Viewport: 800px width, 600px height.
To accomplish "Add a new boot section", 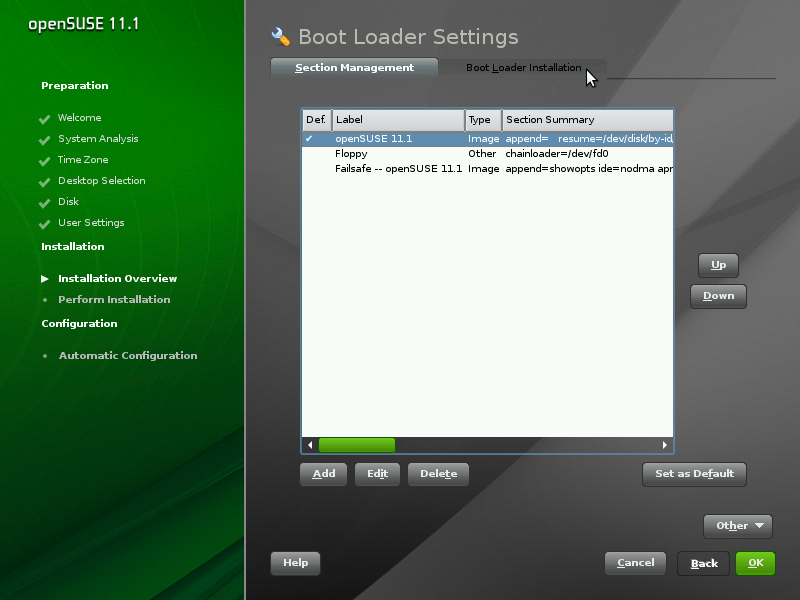I will (323, 474).
